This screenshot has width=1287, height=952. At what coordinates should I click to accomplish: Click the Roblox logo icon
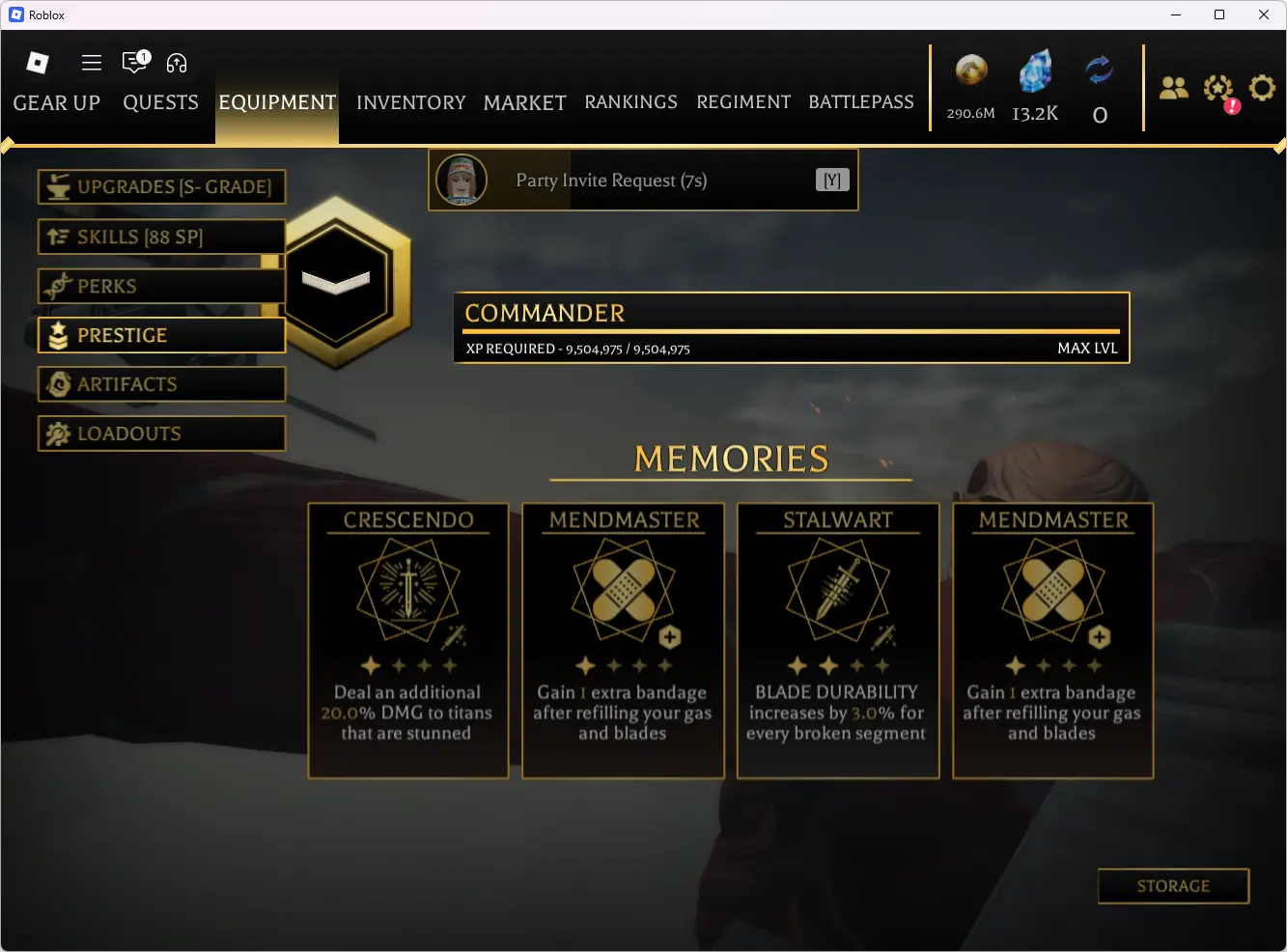click(38, 63)
